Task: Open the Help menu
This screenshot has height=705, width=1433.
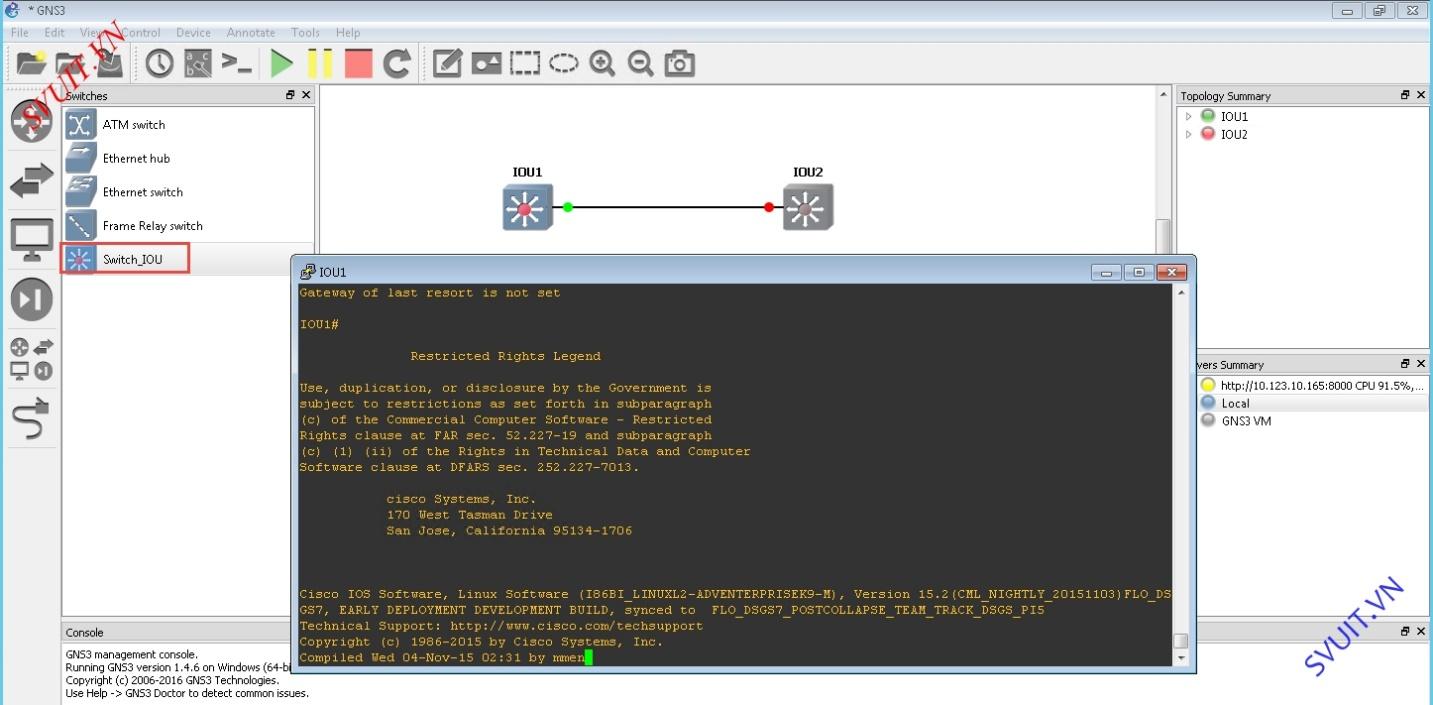Action: [348, 33]
